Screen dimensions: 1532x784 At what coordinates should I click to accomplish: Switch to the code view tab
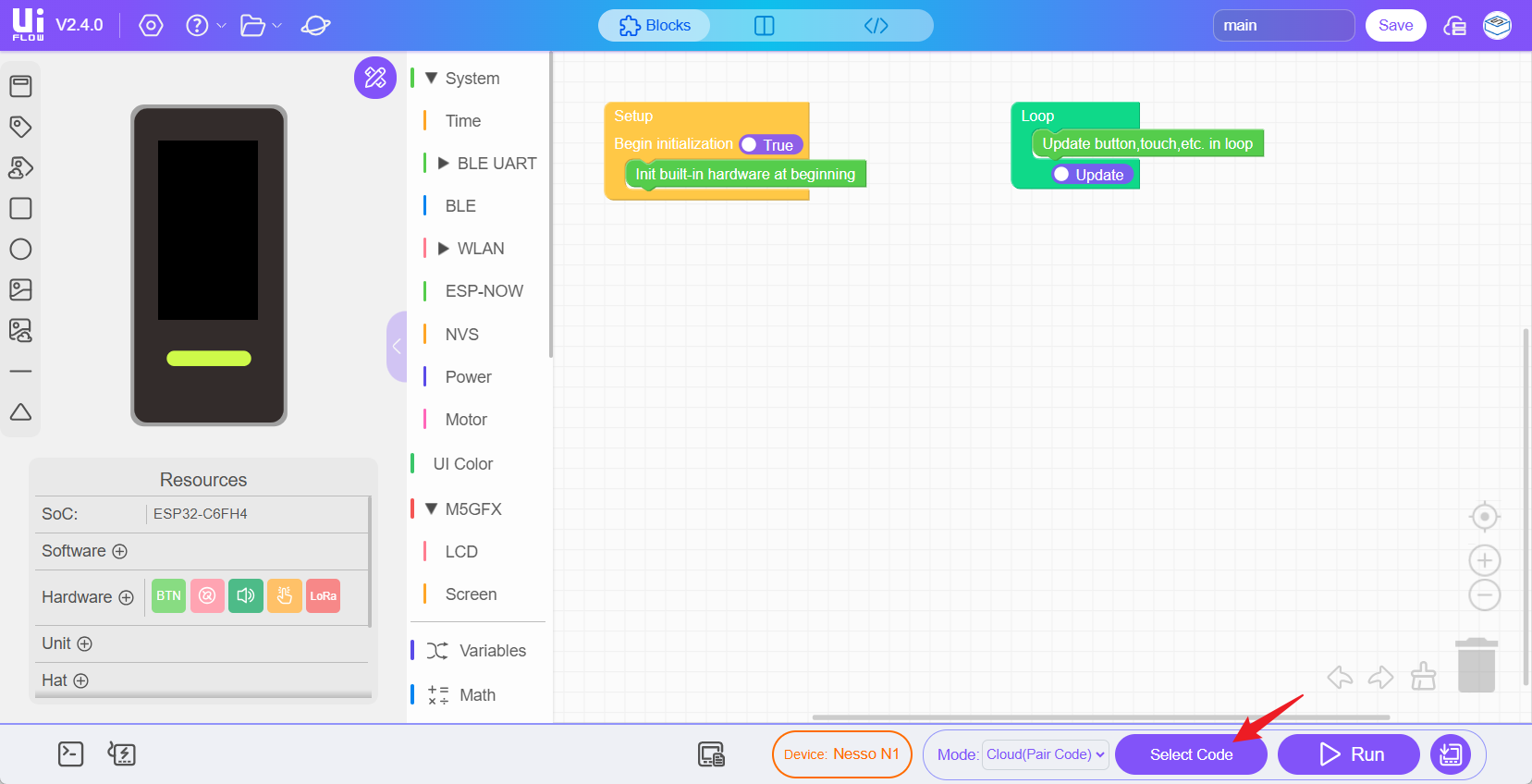pos(876,26)
